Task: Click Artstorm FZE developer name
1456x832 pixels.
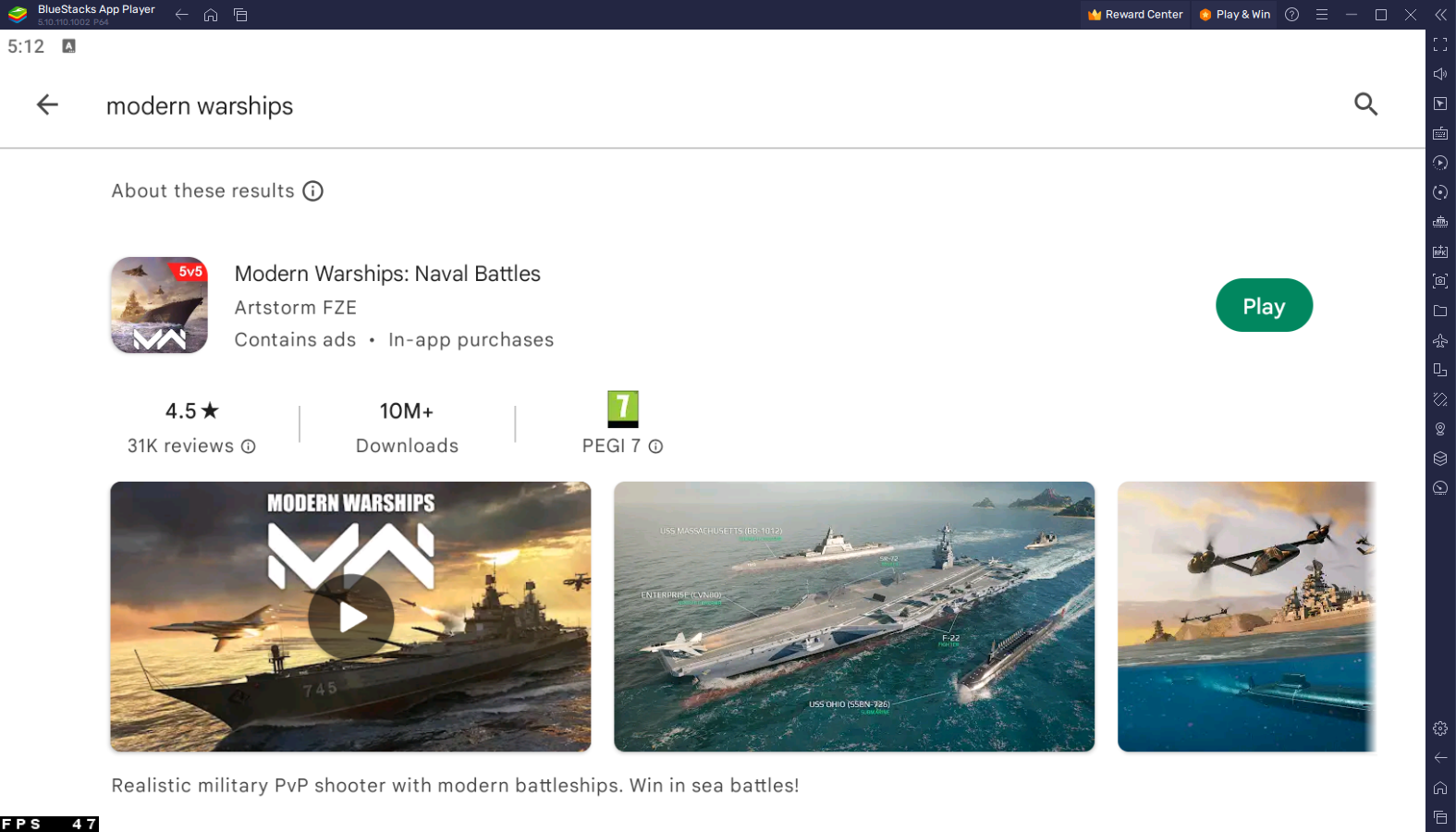Action: pos(296,308)
